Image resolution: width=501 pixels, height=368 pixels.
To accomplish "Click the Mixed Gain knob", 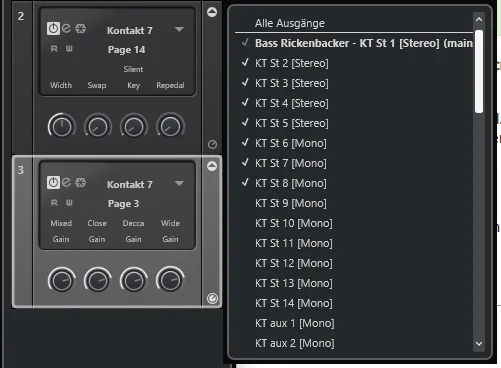I will [62, 280].
